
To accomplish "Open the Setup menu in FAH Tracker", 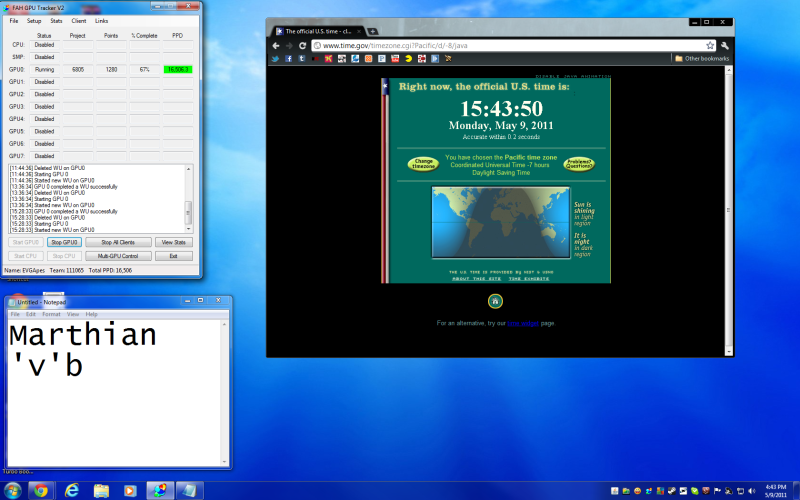I will [34, 21].
